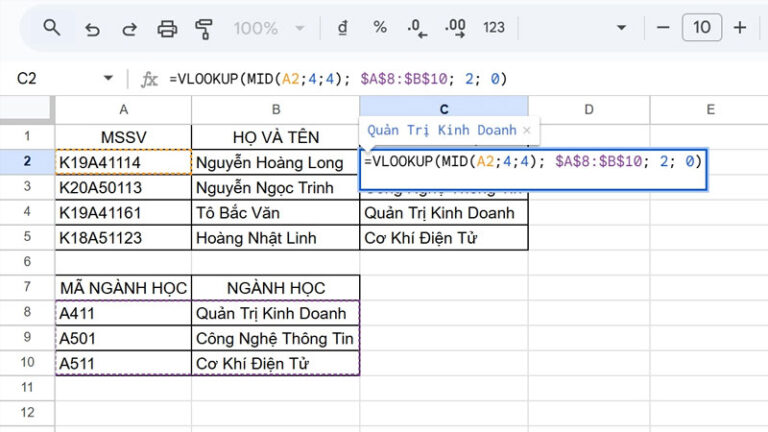Select cell A411

(123, 313)
